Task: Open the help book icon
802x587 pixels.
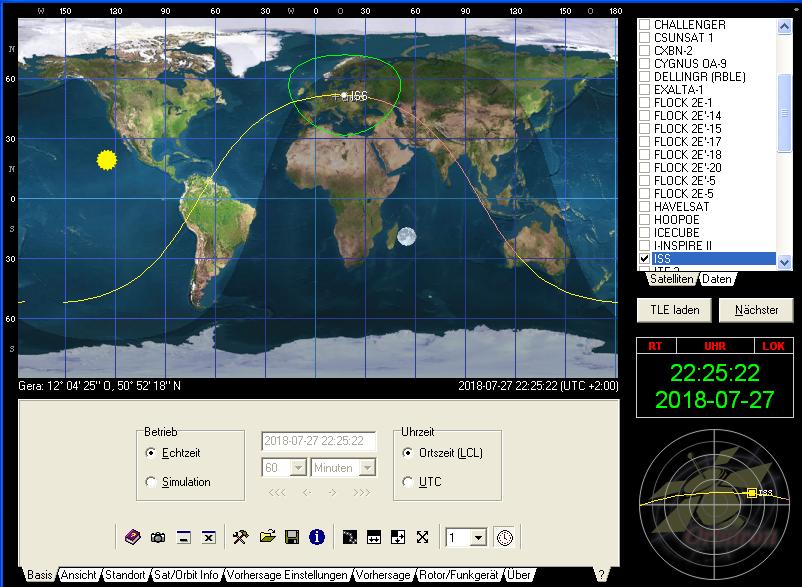Action: point(133,537)
